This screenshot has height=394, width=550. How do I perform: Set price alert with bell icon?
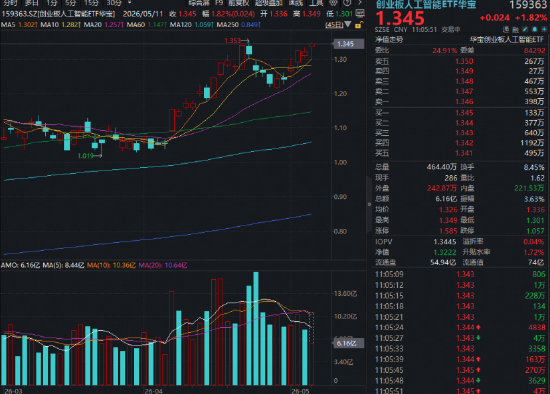coord(535,29)
